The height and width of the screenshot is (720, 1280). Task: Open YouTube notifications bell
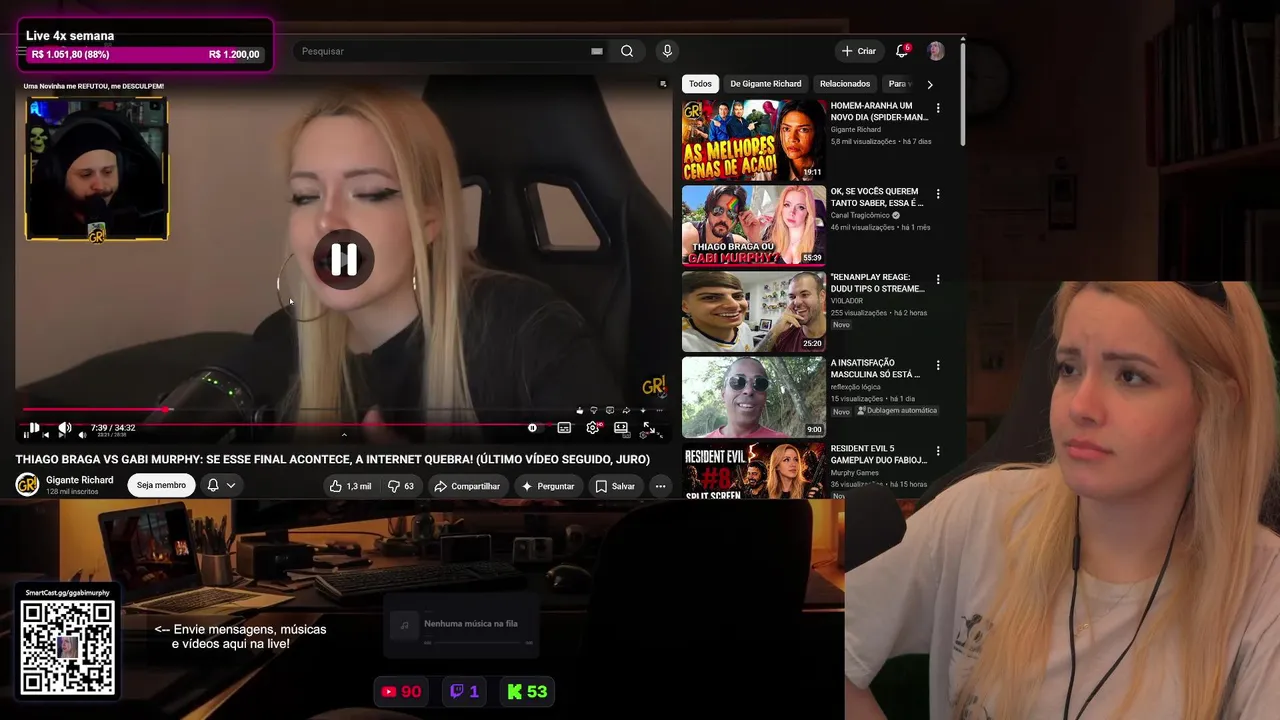coord(901,50)
